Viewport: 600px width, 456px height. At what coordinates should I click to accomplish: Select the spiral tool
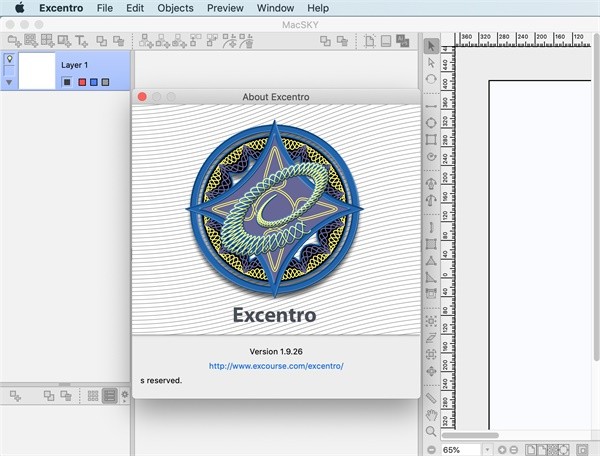click(431, 156)
